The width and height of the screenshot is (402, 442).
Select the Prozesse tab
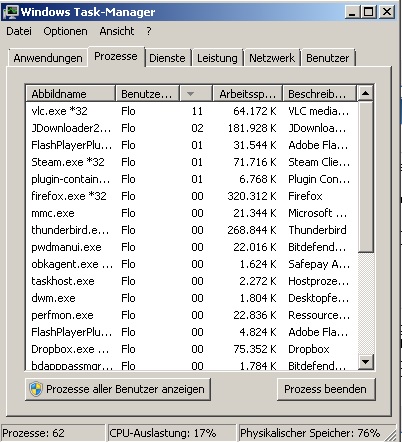[x=116, y=56]
